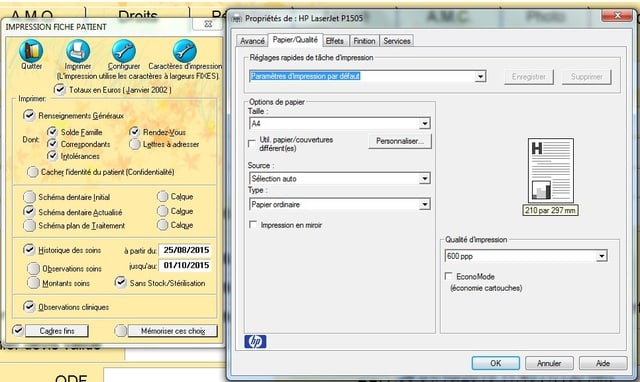Toggle Totaux en Euros checkbox
640x382 pixels.
[60, 89]
